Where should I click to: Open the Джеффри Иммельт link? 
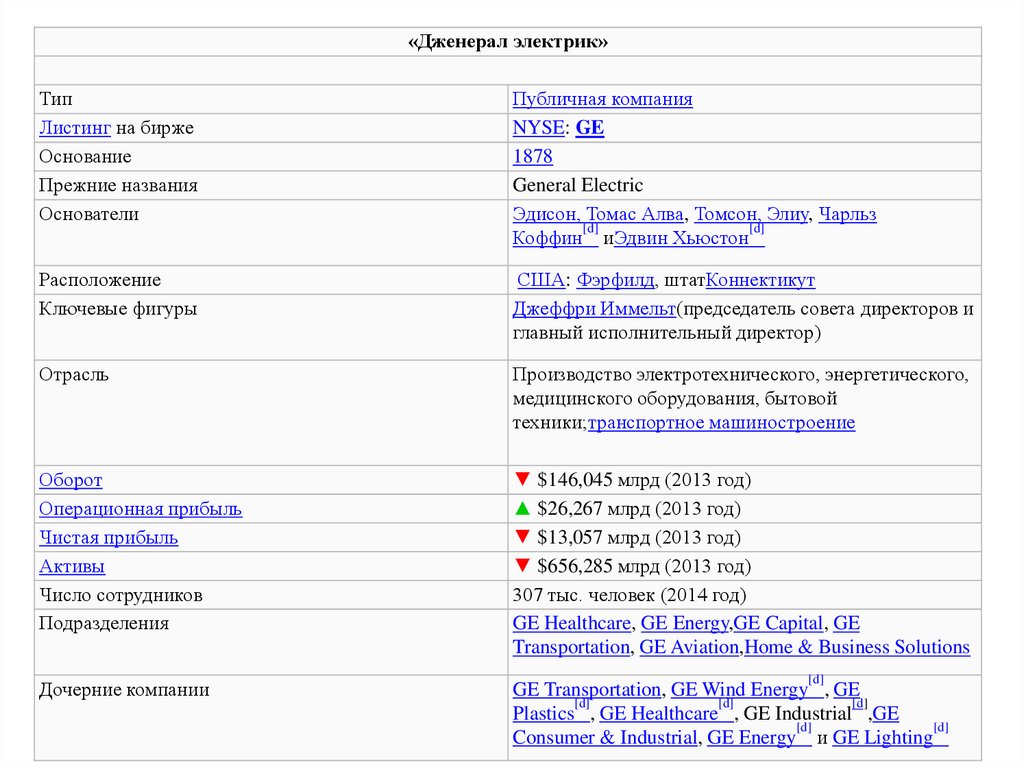(594, 309)
